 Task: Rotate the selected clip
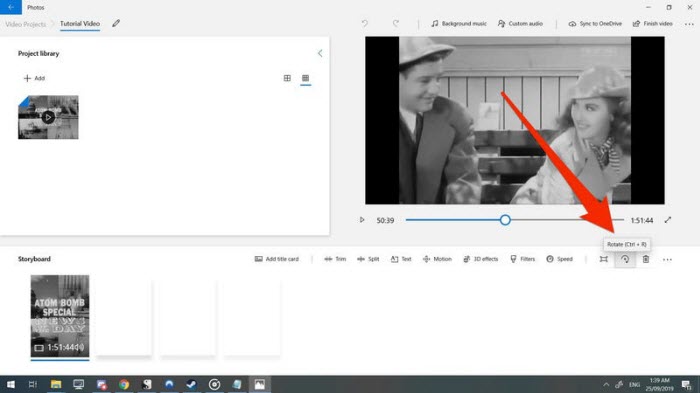(x=625, y=259)
